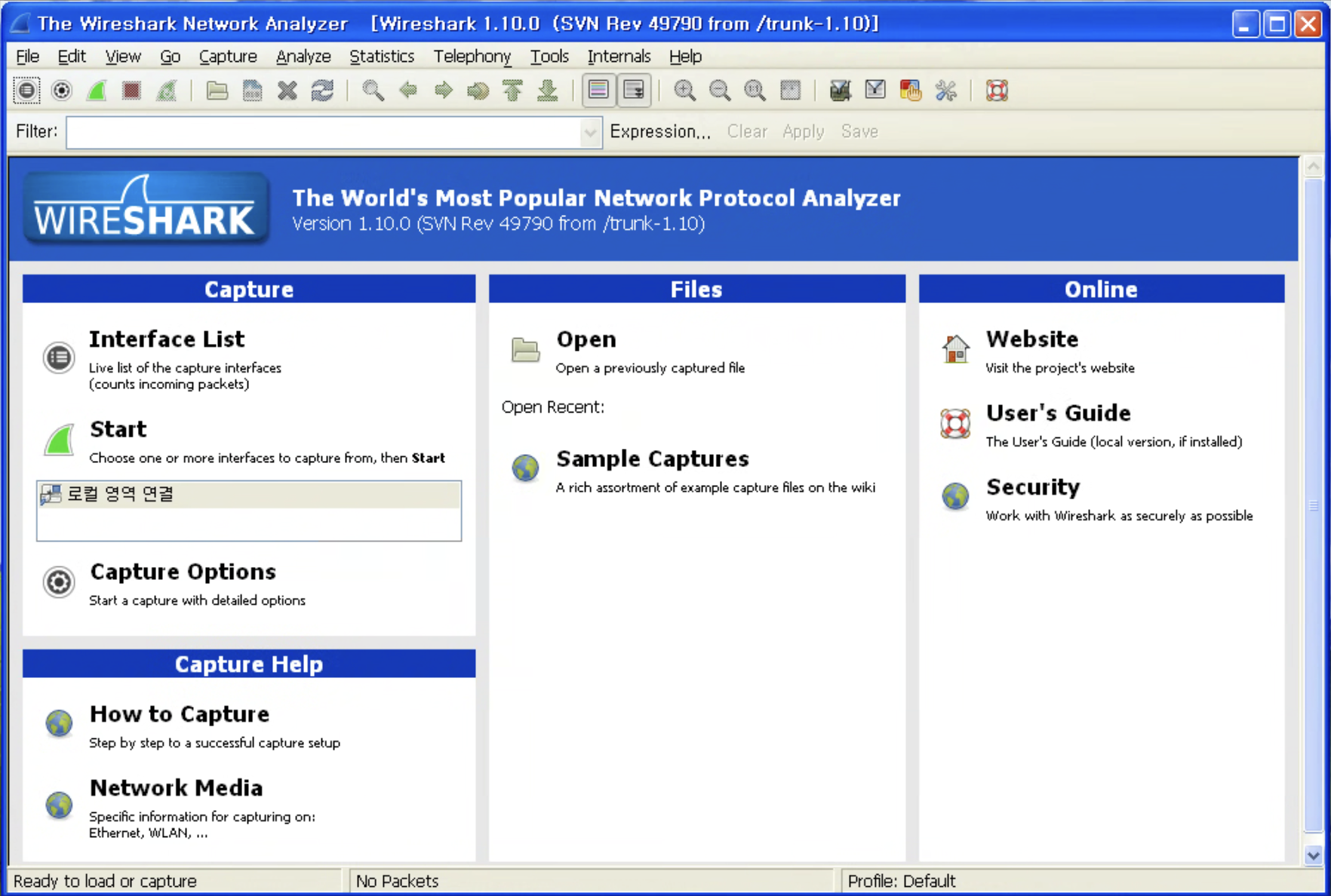Open Interface List link
The height and width of the screenshot is (896, 1331).
click(167, 339)
